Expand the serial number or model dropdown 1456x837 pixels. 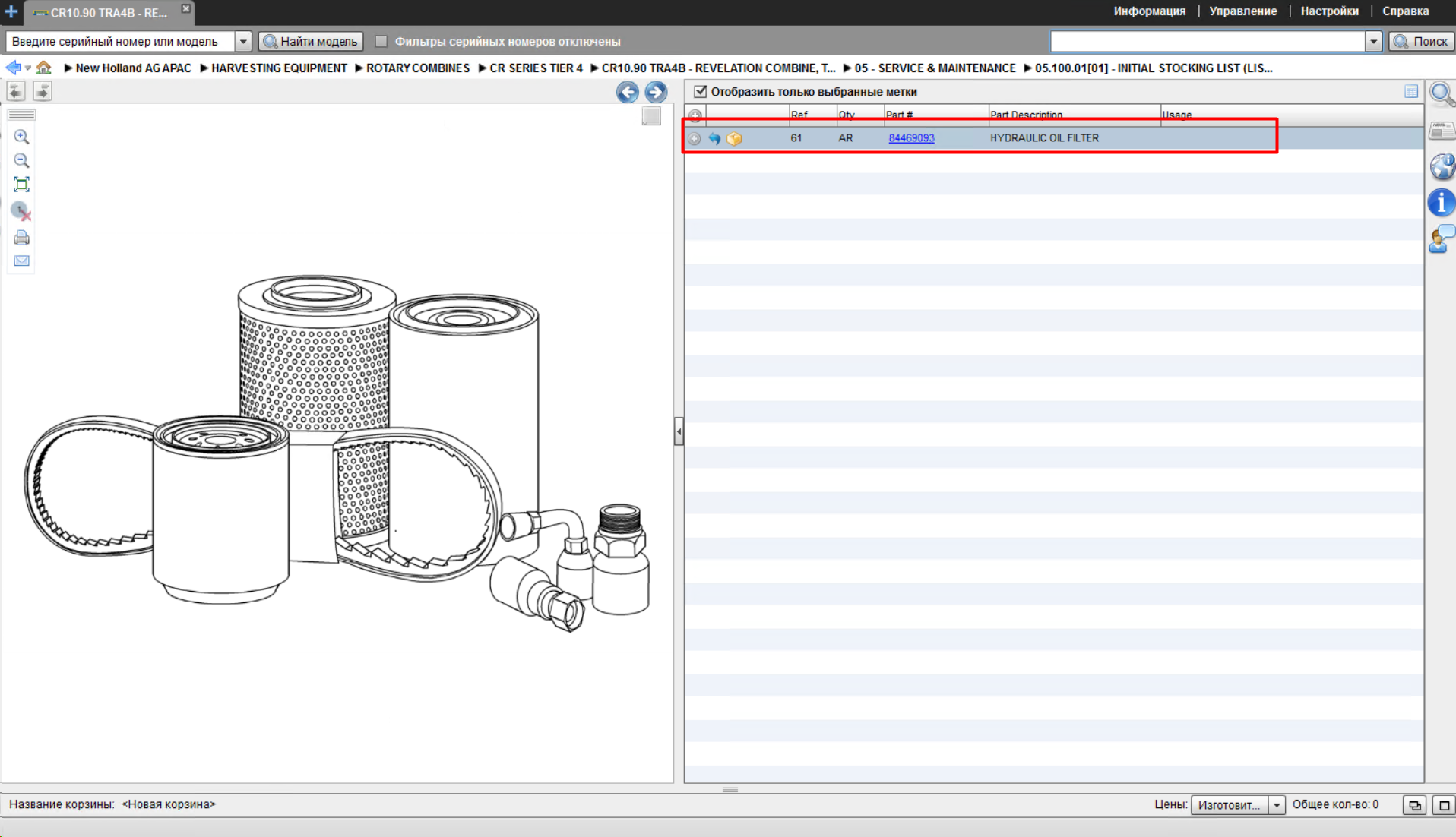(x=243, y=42)
